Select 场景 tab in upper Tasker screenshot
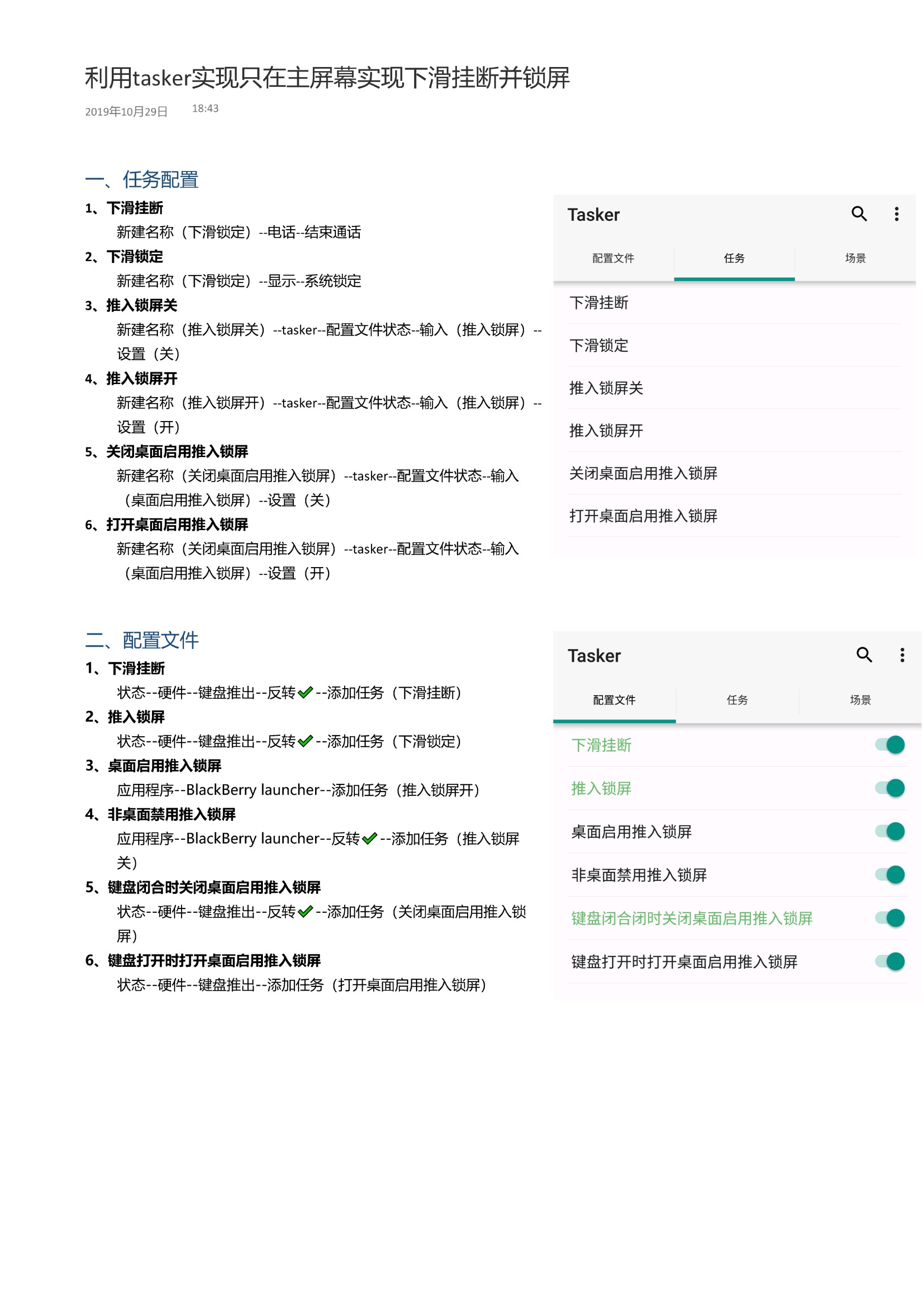 coord(855,258)
